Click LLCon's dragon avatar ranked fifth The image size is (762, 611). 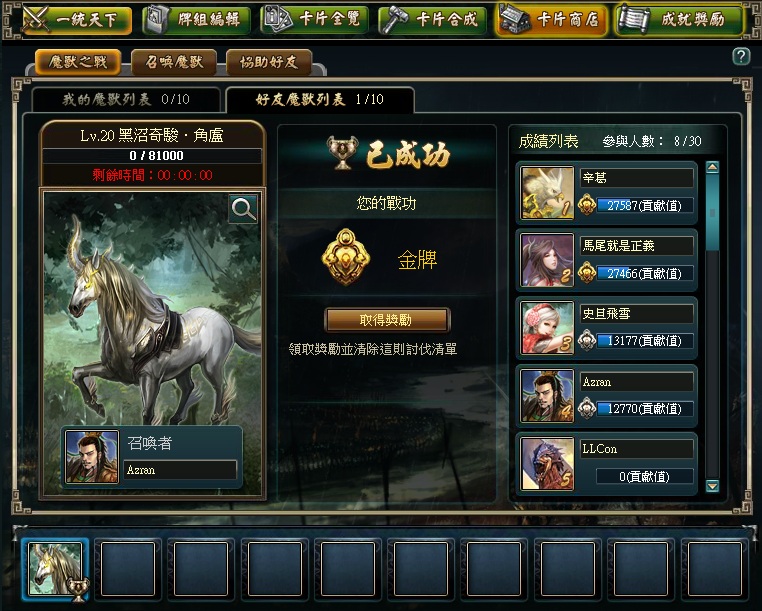point(547,464)
